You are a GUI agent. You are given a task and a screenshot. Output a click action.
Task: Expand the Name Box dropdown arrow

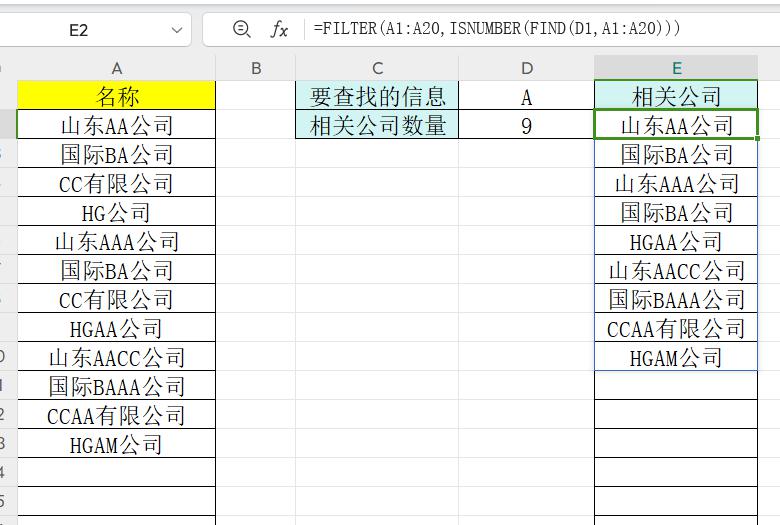(x=177, y=30)
